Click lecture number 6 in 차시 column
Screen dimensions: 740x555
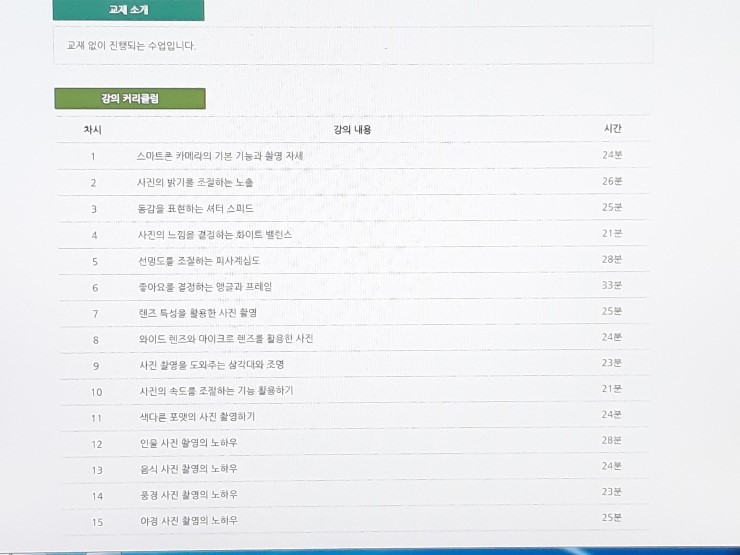coord(95,287)
